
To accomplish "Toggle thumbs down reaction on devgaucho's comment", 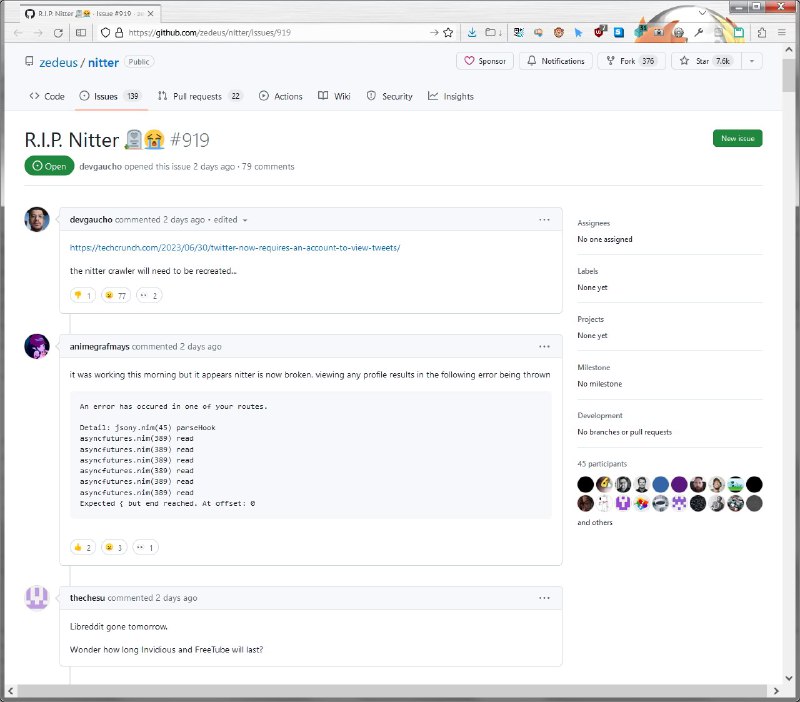I will point(83,295).
